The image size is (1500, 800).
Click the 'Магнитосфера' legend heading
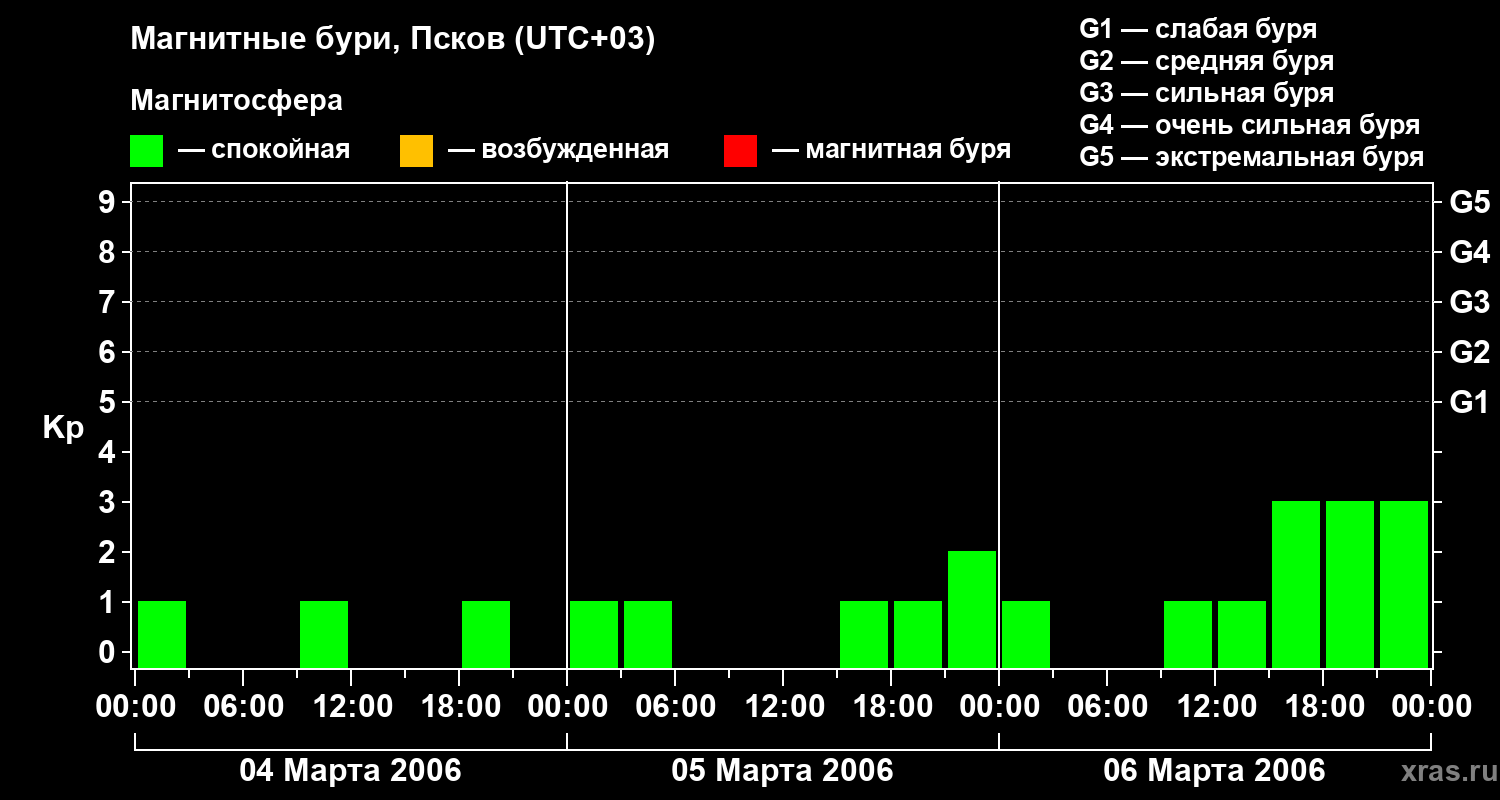coord(237,101)
